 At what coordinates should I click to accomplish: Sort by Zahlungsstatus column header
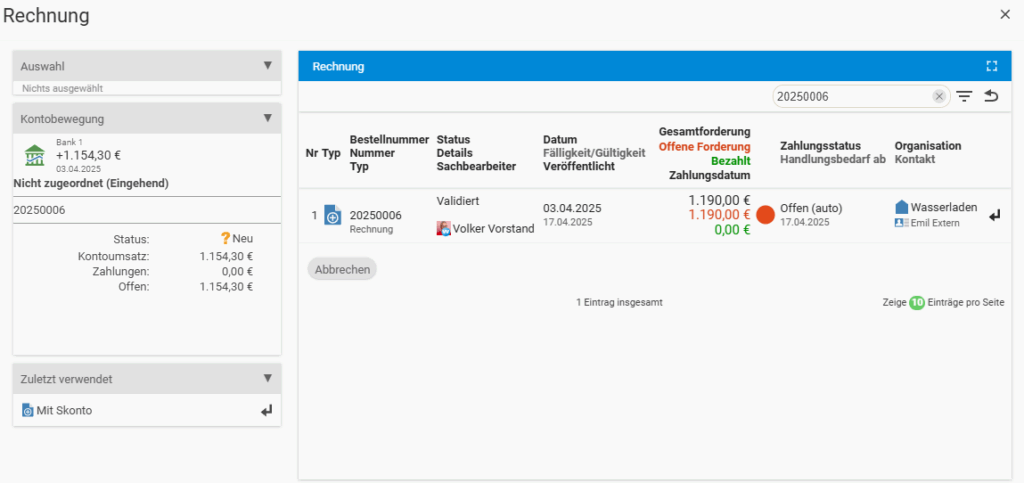pyautogui.click(x=820, y=146)
